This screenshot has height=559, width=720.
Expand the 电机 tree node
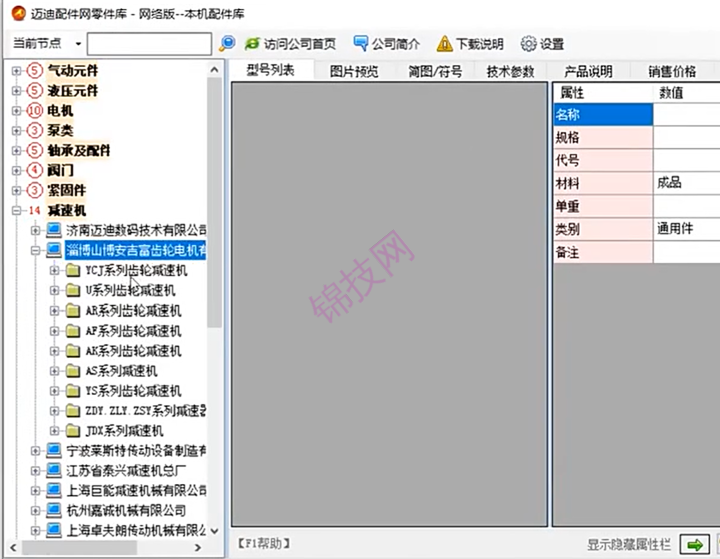click(17, 111)
